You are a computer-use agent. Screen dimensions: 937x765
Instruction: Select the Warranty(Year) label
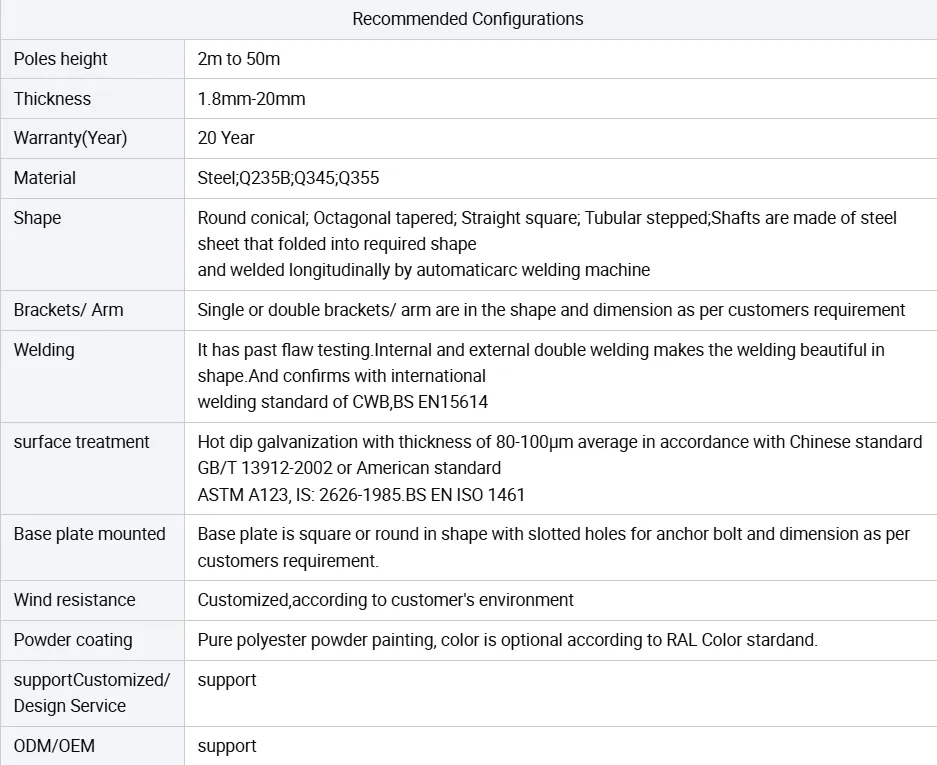tap(71, 138)
